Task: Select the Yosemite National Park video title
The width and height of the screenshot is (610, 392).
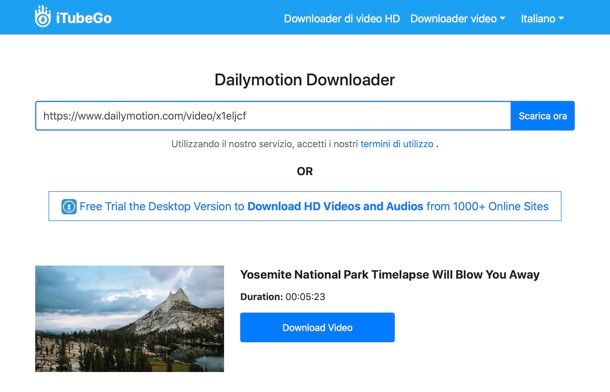Action: 390,275
